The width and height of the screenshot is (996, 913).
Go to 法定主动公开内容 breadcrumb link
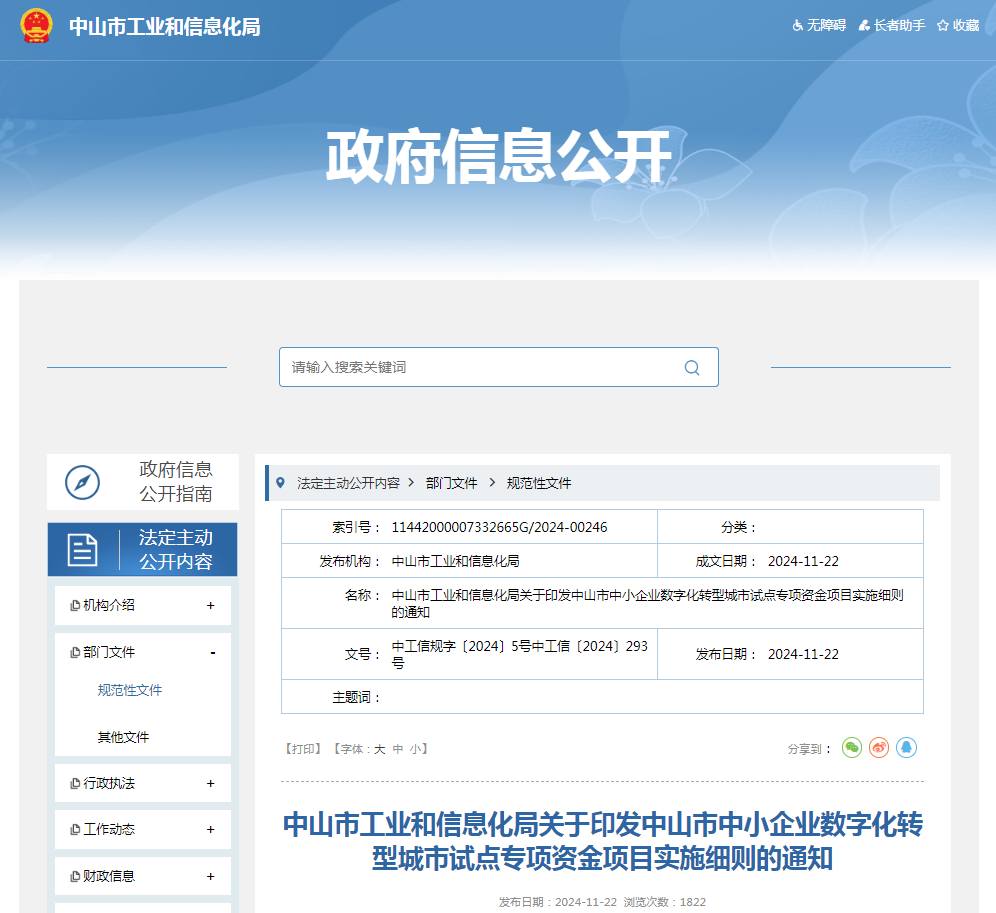348,483
